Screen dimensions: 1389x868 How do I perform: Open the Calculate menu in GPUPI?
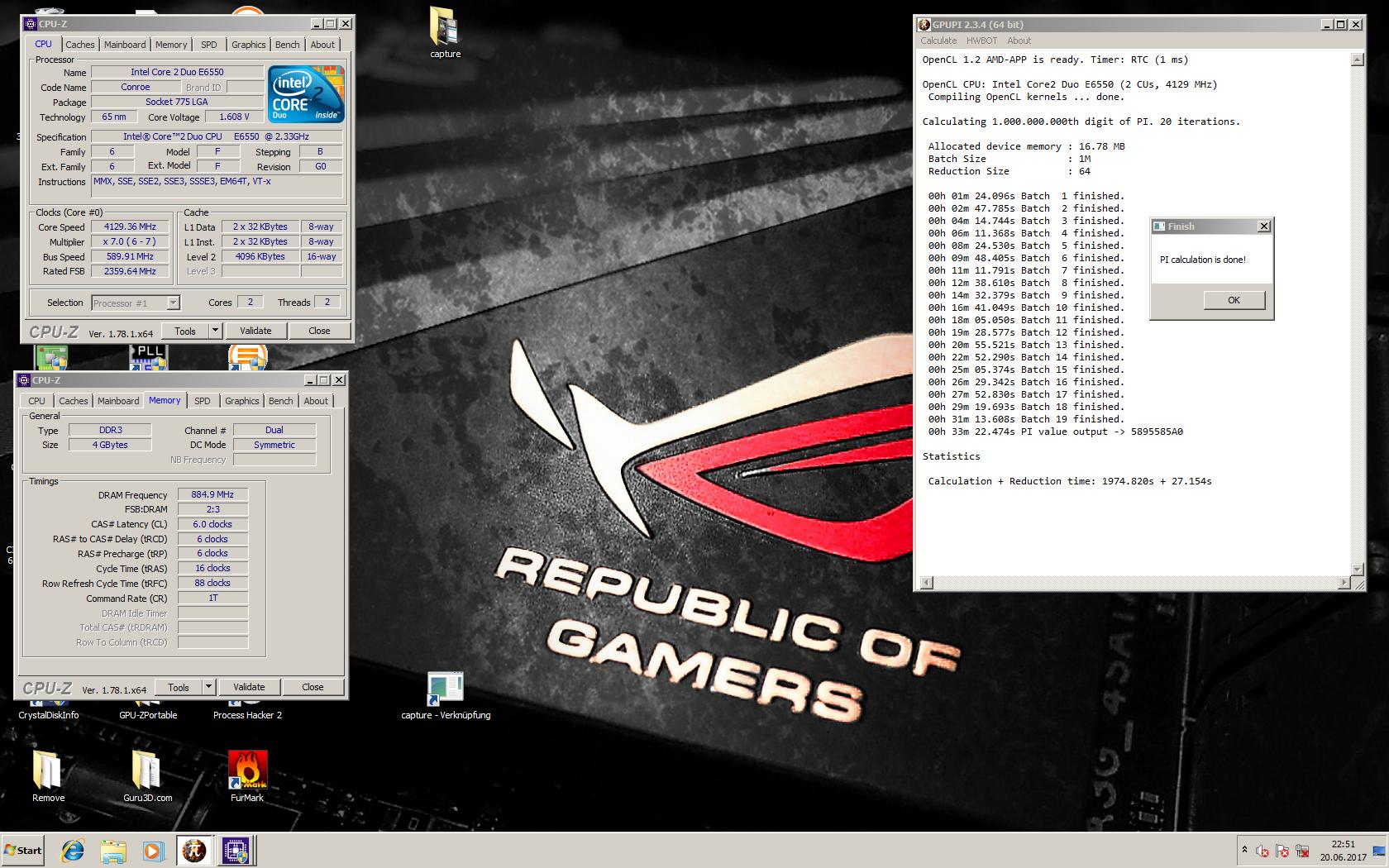pos(938,41)
